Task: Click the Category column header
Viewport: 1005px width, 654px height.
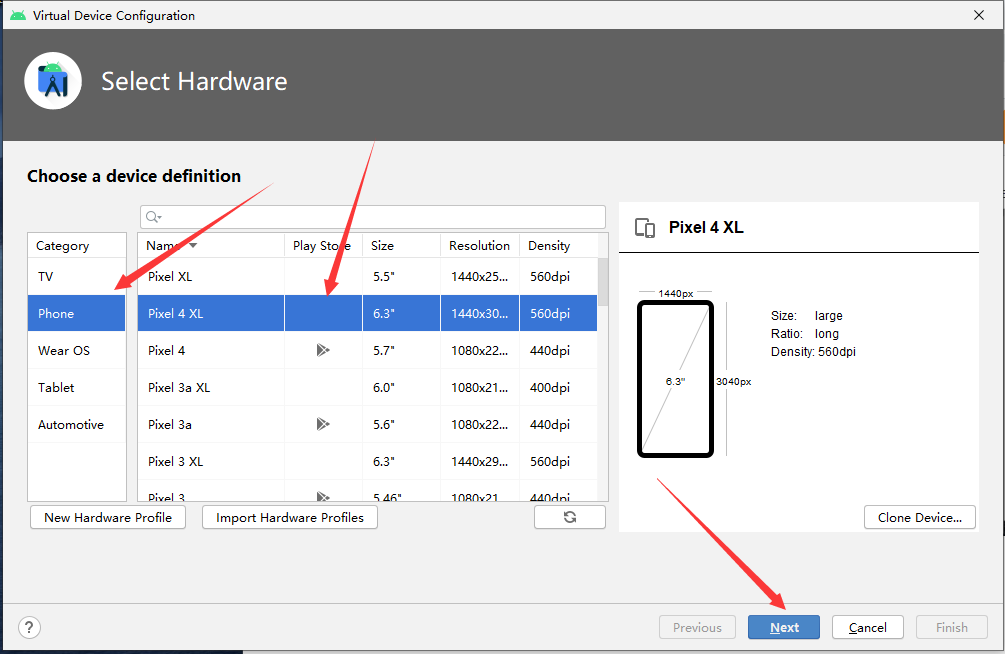Action: coord(76,246)
